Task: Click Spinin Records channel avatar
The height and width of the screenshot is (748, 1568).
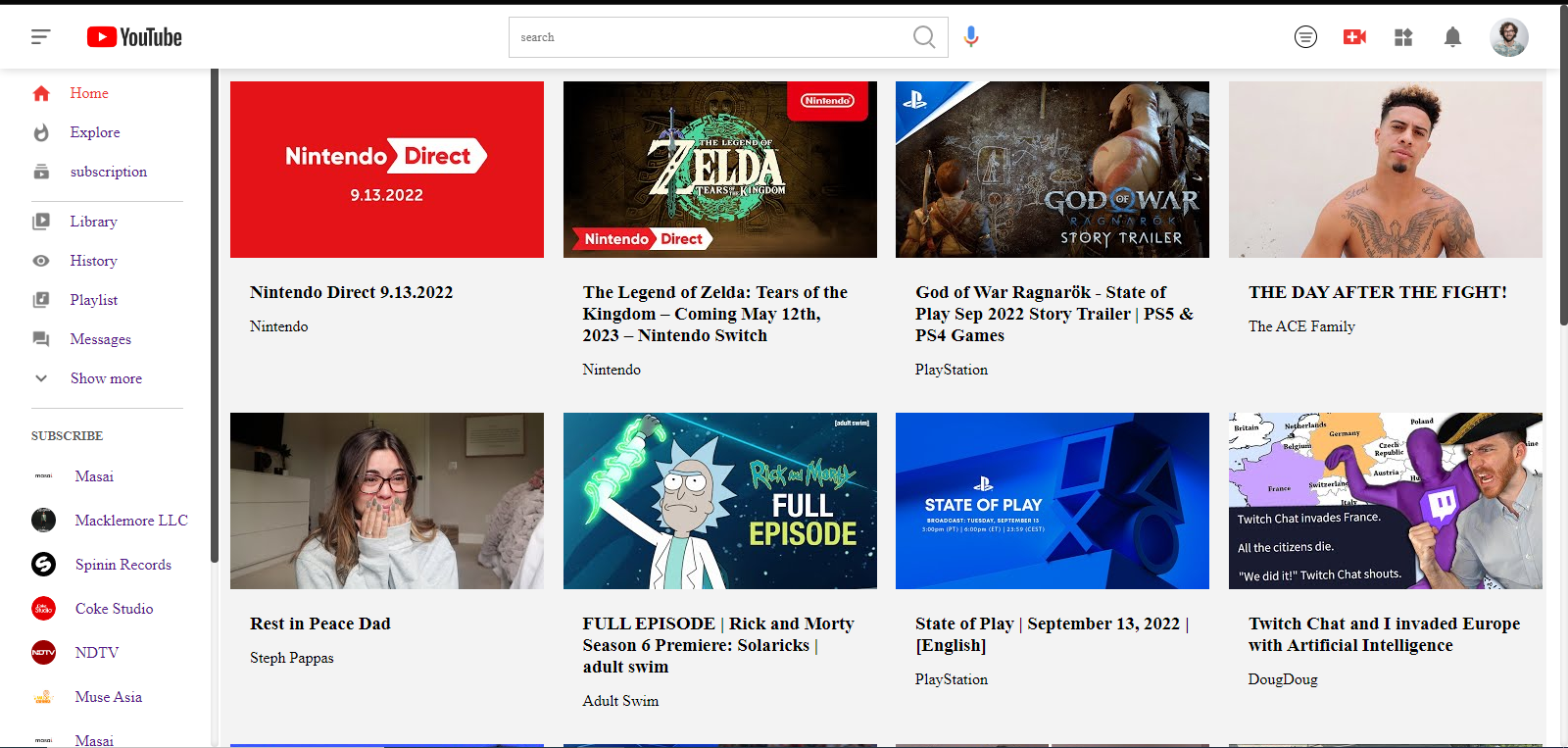Action: coord(43,564)
